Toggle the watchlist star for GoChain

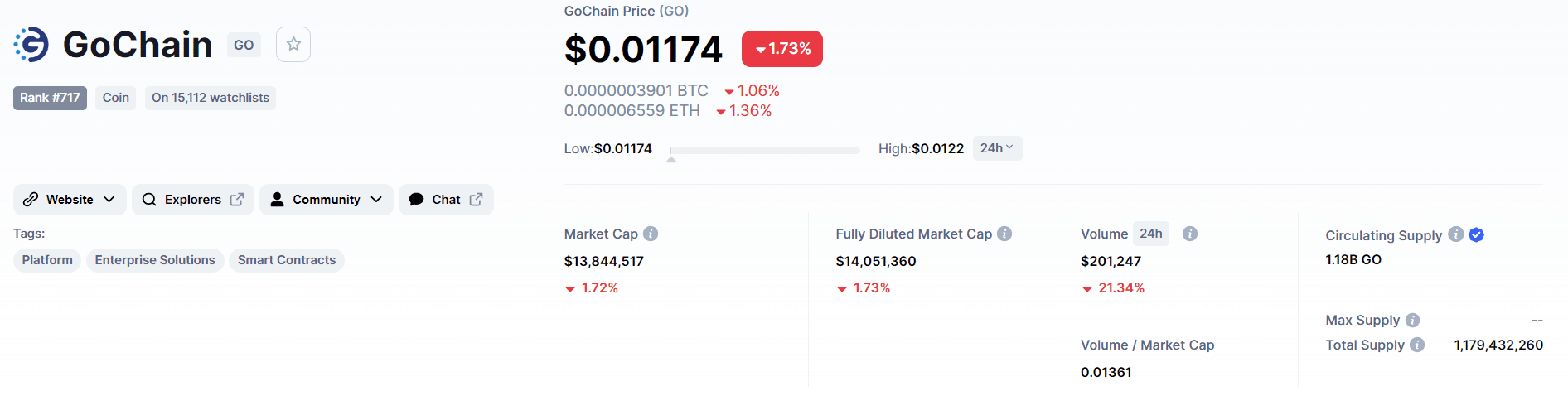pyautogui.click(x=293, y=45)
